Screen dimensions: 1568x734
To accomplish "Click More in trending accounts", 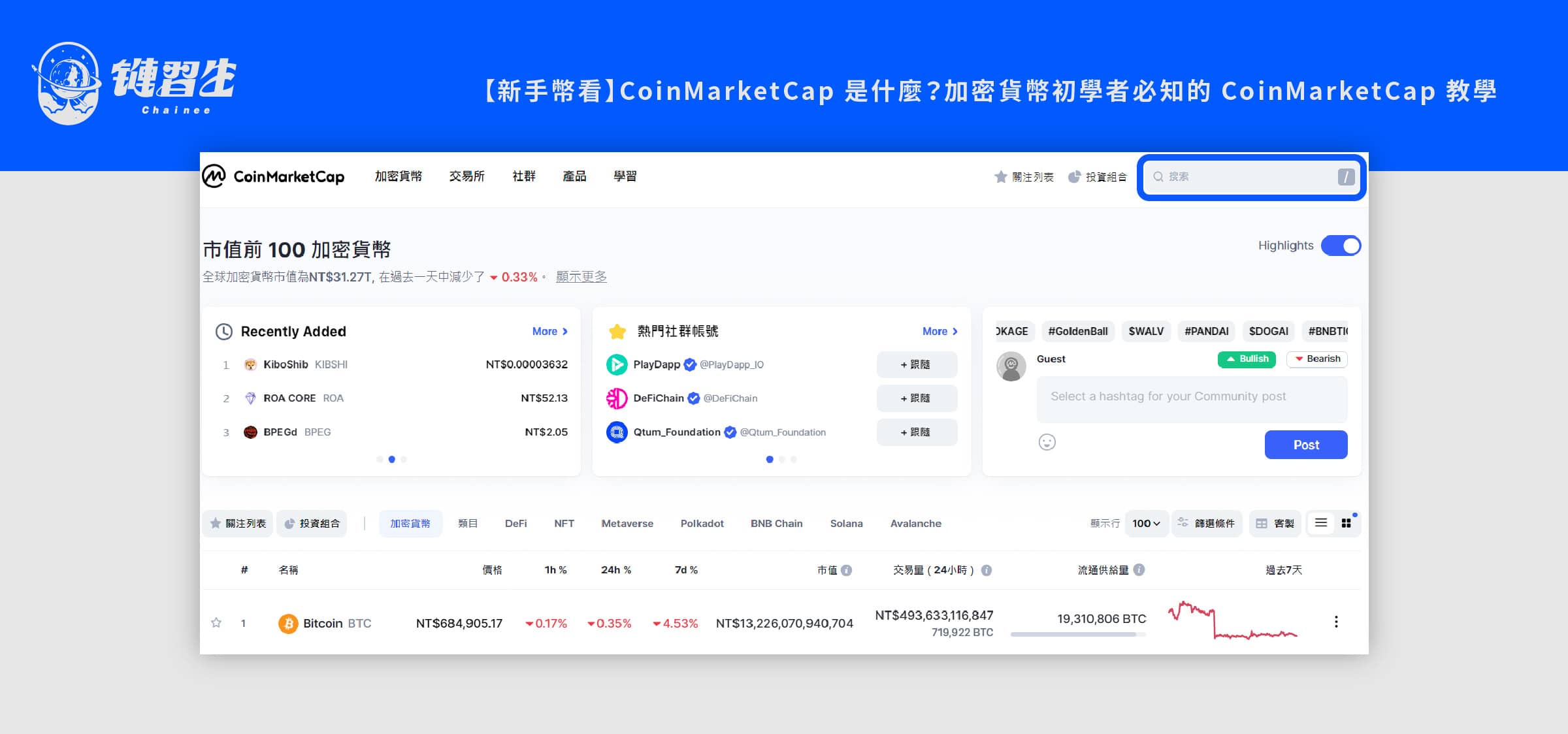I will tap(940, 332).
